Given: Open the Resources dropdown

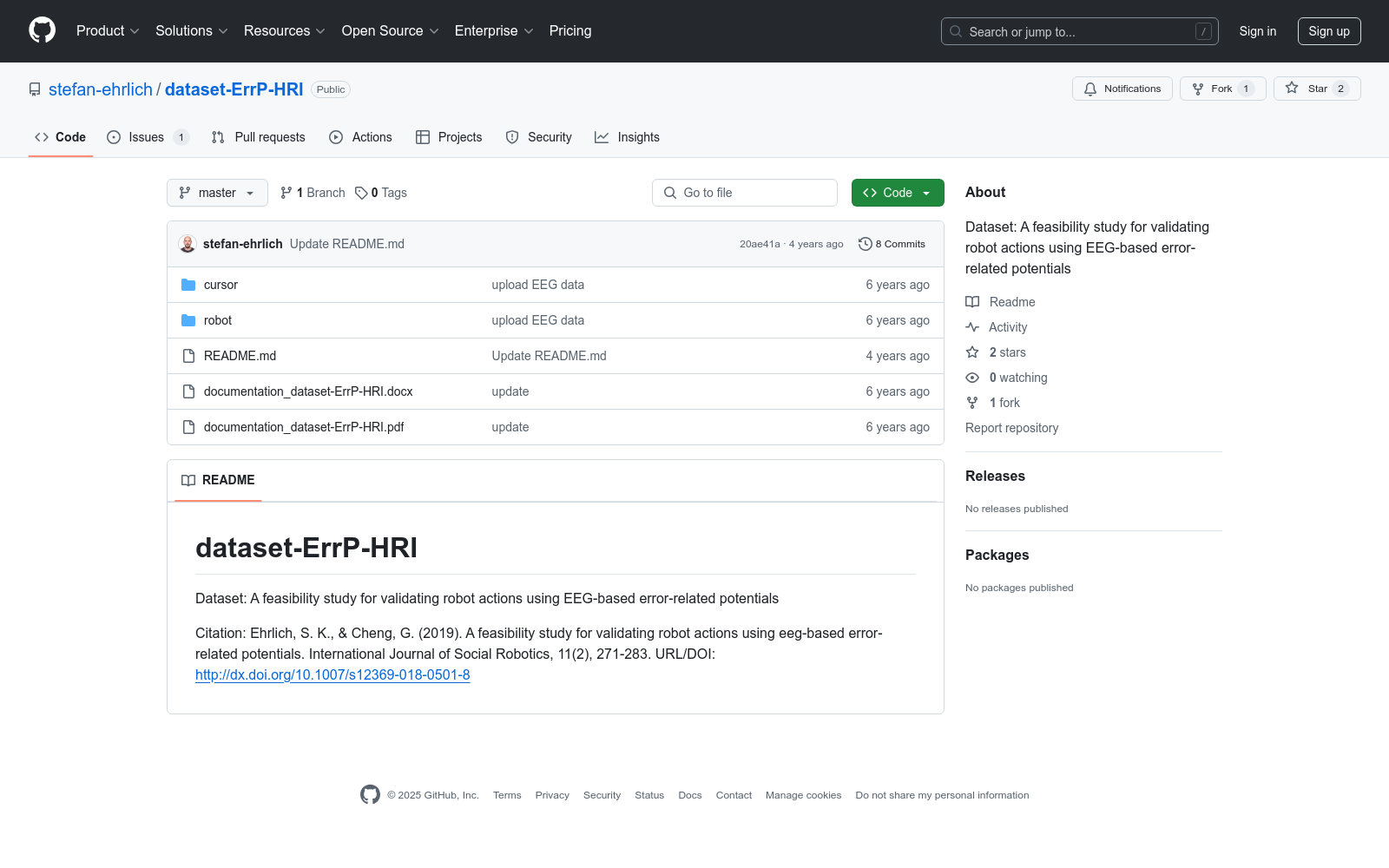Looking at the screenshot, I should point(285,31).
